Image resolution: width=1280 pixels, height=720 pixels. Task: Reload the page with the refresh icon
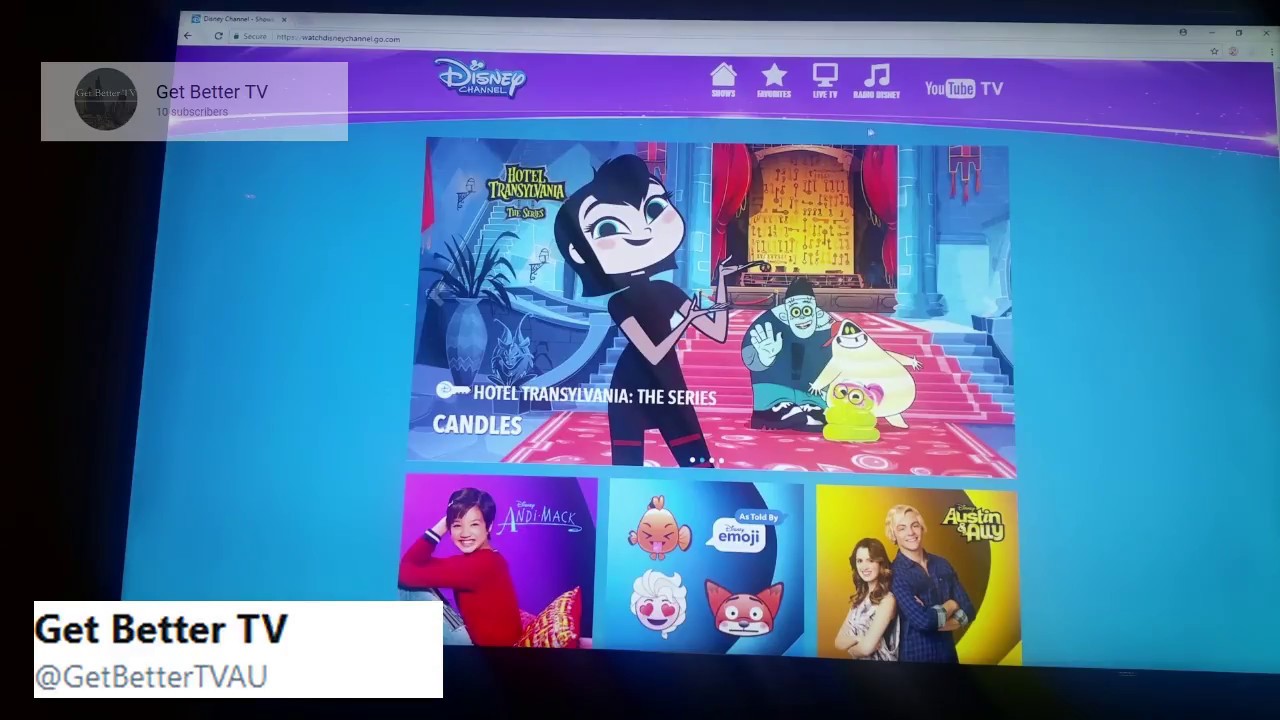click(x=218, y=36)
